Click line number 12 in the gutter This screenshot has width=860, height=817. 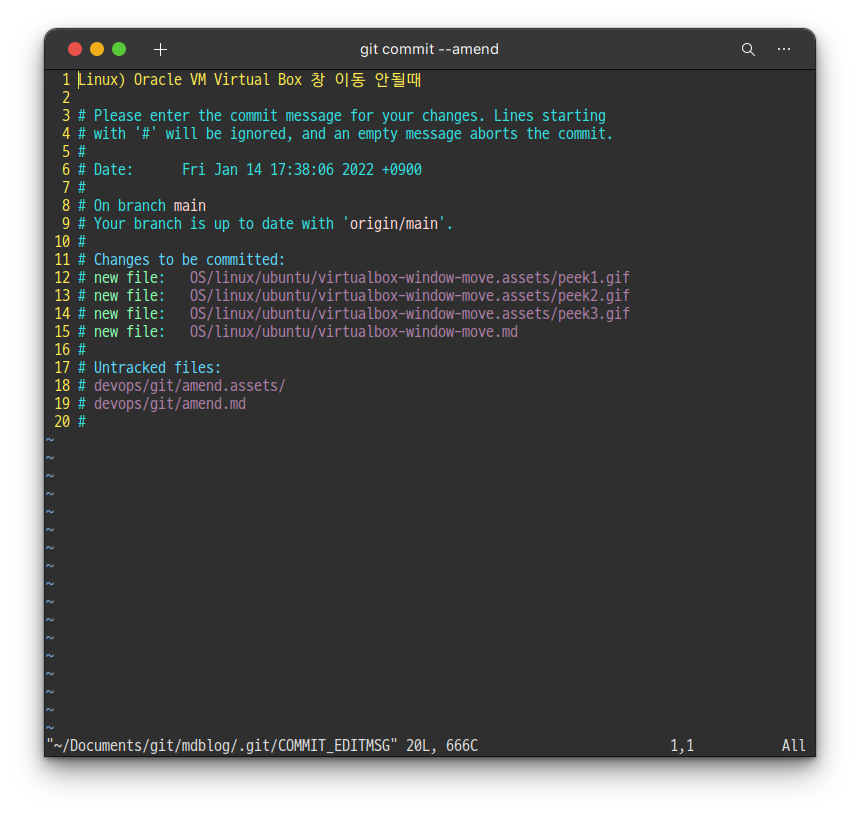tap(62, 277)
